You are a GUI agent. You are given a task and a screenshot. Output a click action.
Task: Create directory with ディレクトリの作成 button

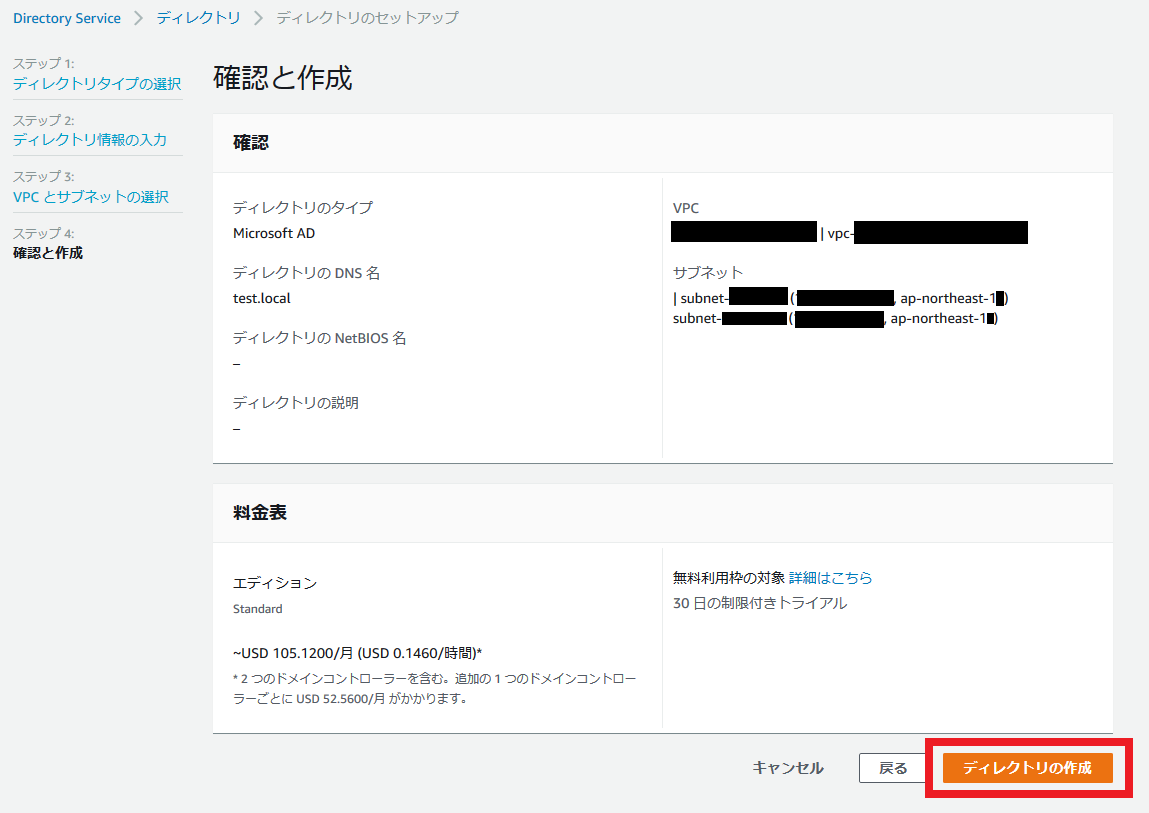click(1027, 768)
